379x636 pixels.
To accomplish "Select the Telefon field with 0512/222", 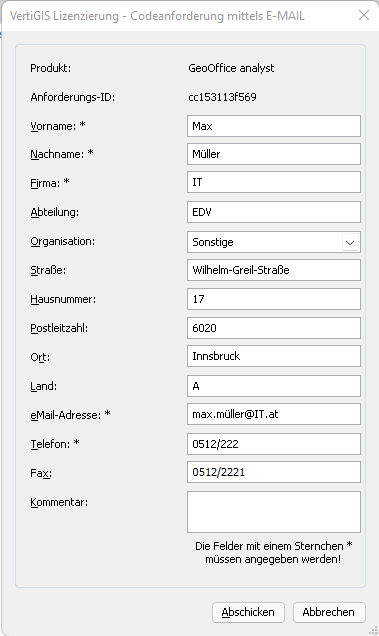I will pos(274,444).
